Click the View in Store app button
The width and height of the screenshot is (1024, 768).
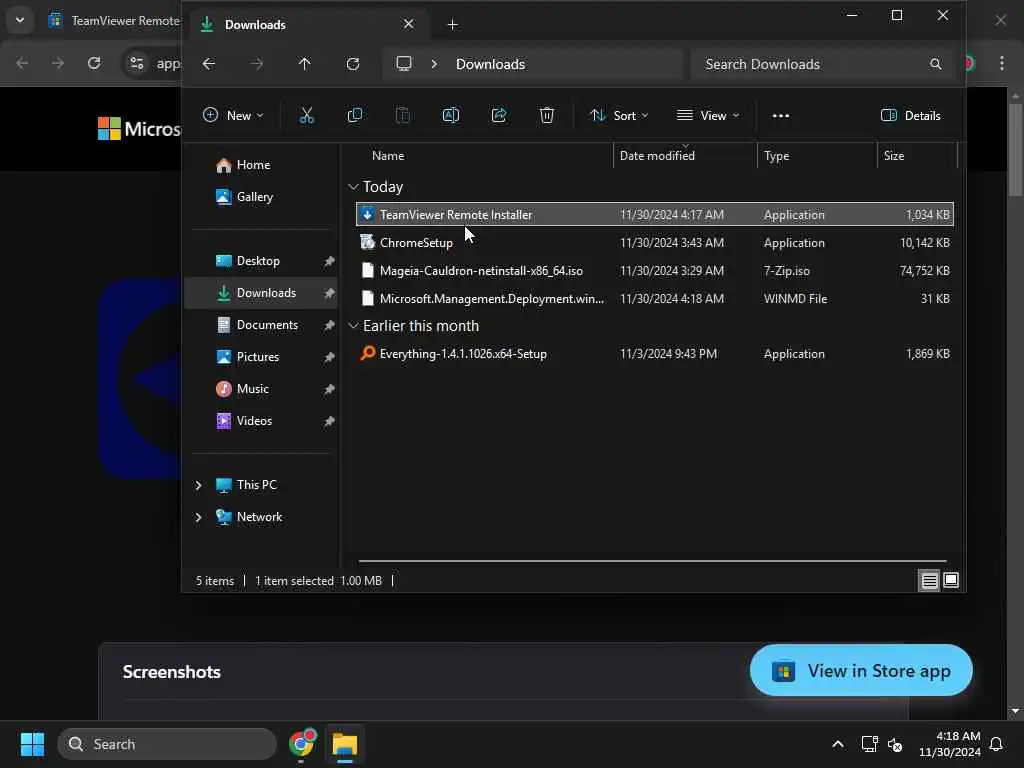(x=861, y=671)
